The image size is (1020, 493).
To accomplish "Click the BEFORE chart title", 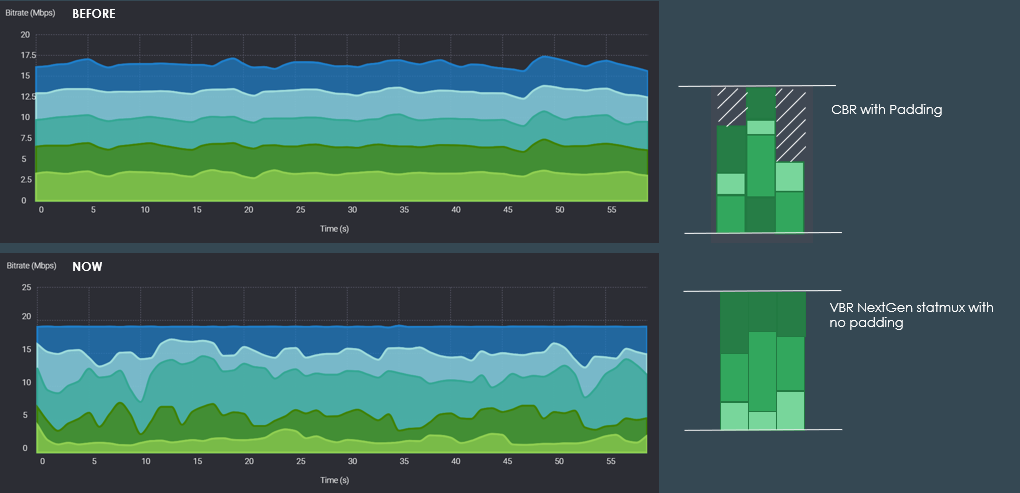I will tap(95, 16).
